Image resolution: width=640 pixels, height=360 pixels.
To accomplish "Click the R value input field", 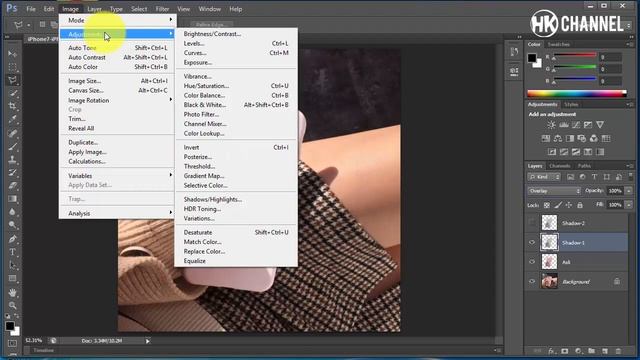I will 611,57.
